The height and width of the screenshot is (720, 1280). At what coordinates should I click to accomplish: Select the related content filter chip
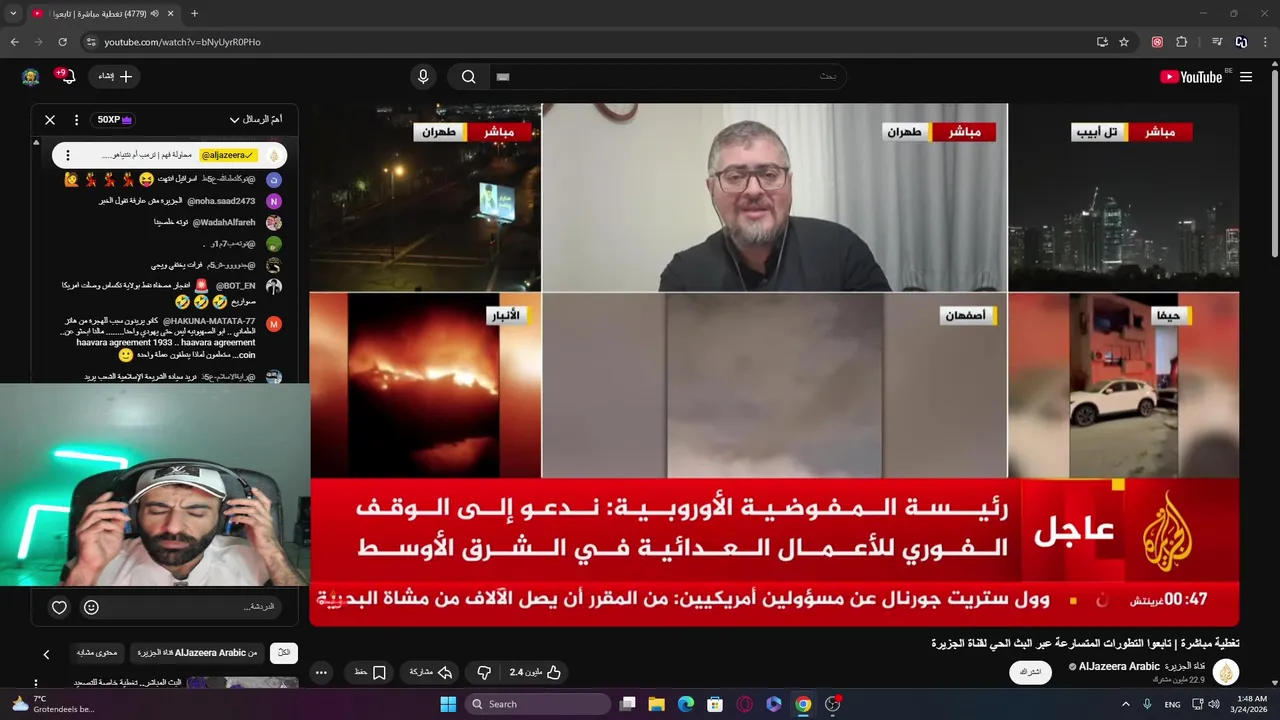click(x=97, y=653)
